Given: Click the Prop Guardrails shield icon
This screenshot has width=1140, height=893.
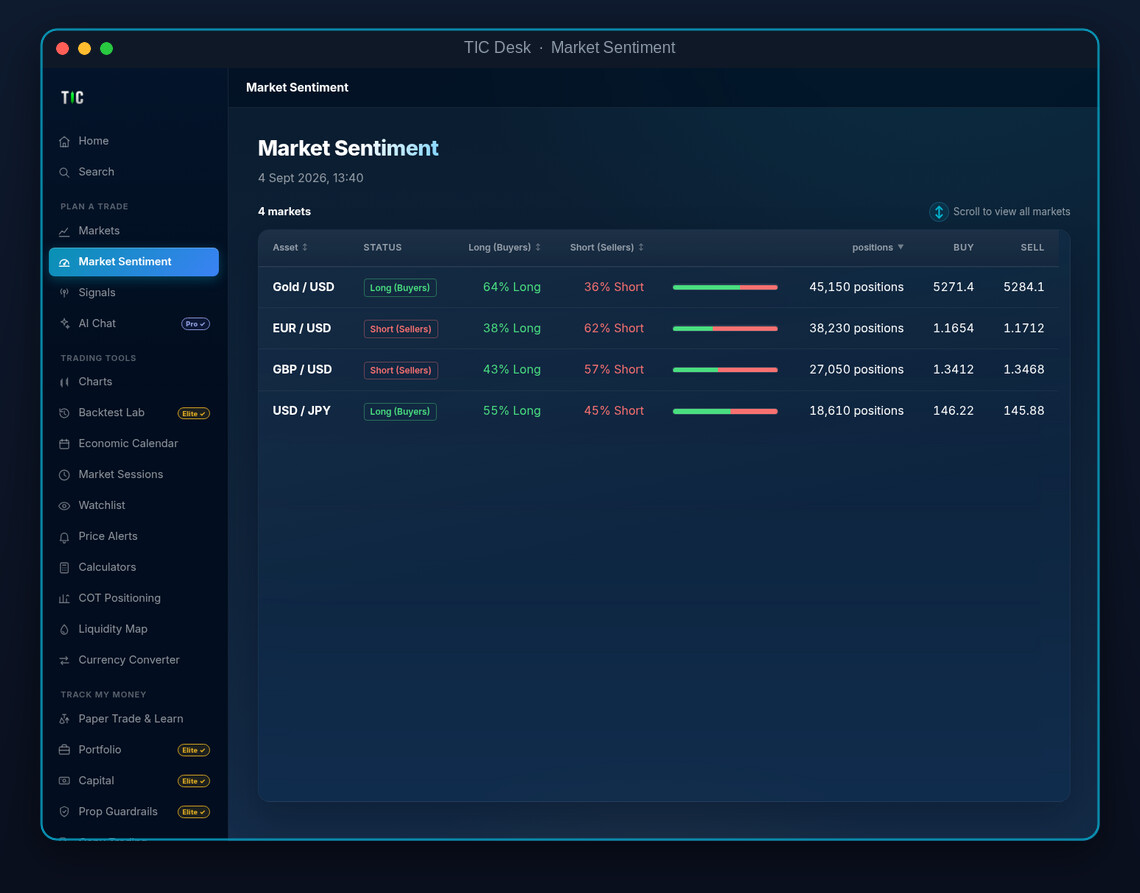Looking at the screenshot, I should 64,812.
